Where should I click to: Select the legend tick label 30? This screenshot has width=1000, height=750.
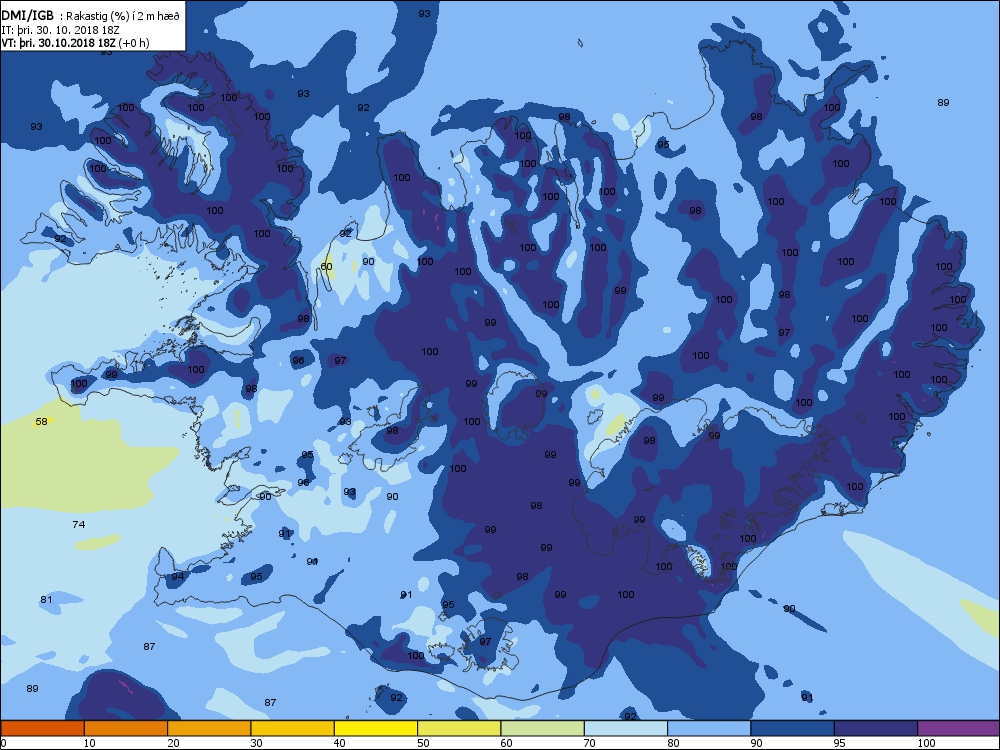pyautogui.click(x=256, y=743)
